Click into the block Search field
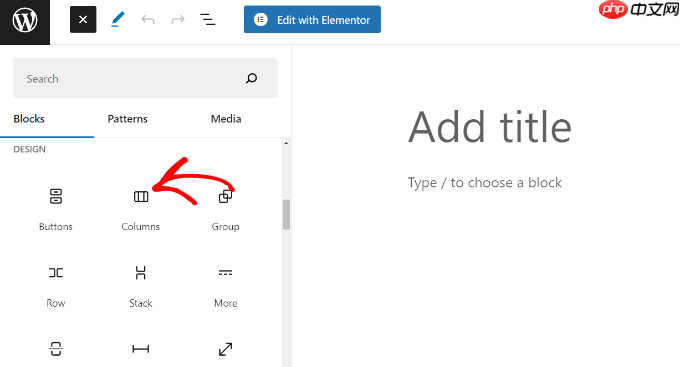Image resolution: width=680 pixels, height=367 pixels. coord(145,78)
